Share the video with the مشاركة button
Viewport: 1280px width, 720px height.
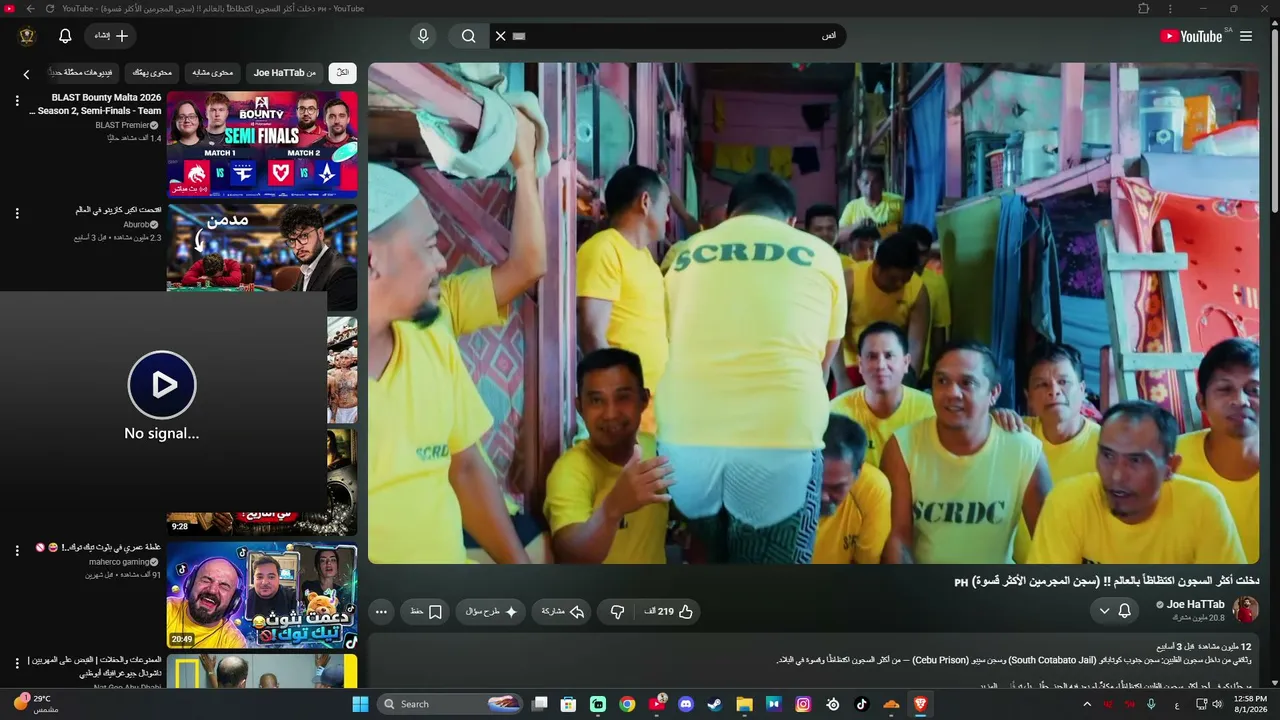coord(563,611)
